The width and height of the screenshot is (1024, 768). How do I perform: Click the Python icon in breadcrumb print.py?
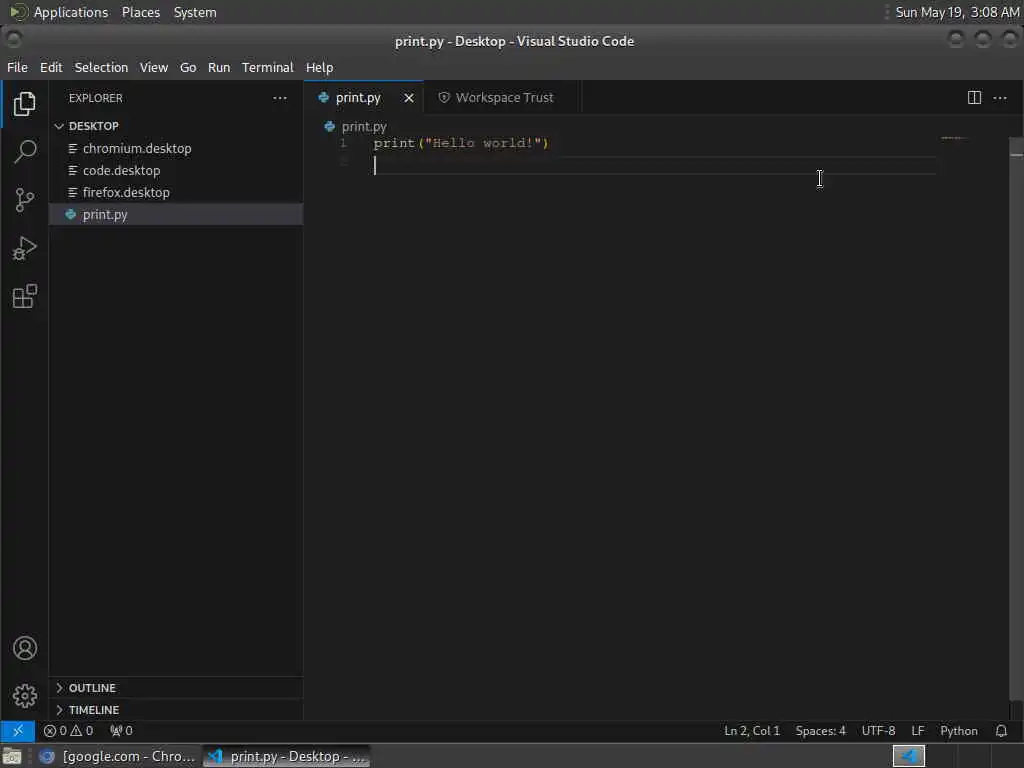330,127
